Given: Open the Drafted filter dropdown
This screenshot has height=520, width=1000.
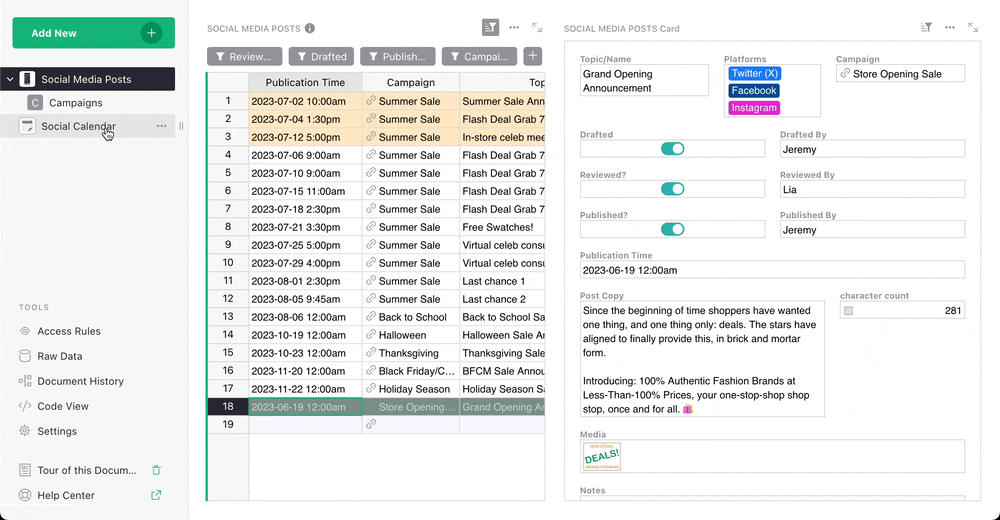Looking at the screenshot, I should click(321, 57).
